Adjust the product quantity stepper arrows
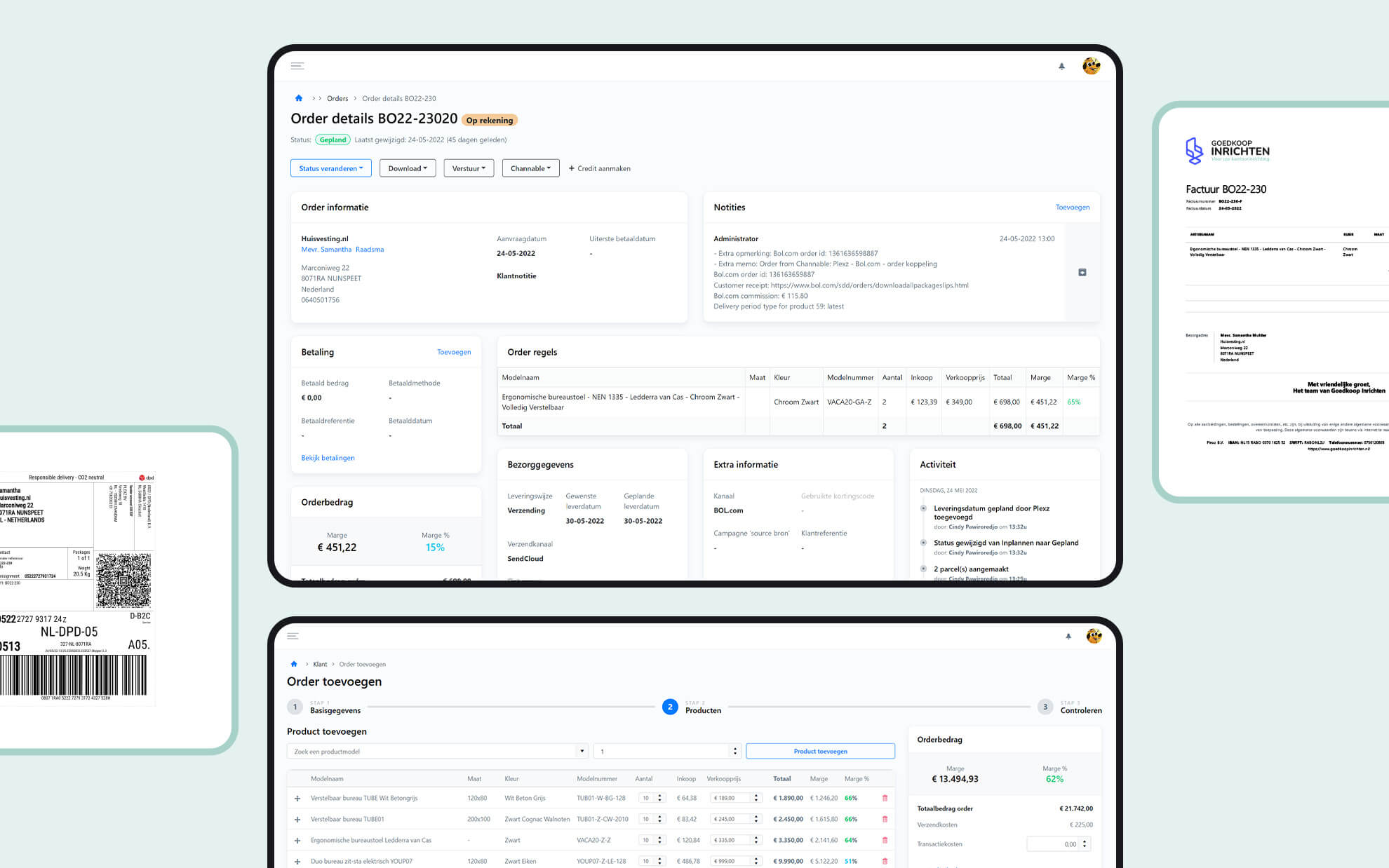1389x868 pixels. point(735,751)
